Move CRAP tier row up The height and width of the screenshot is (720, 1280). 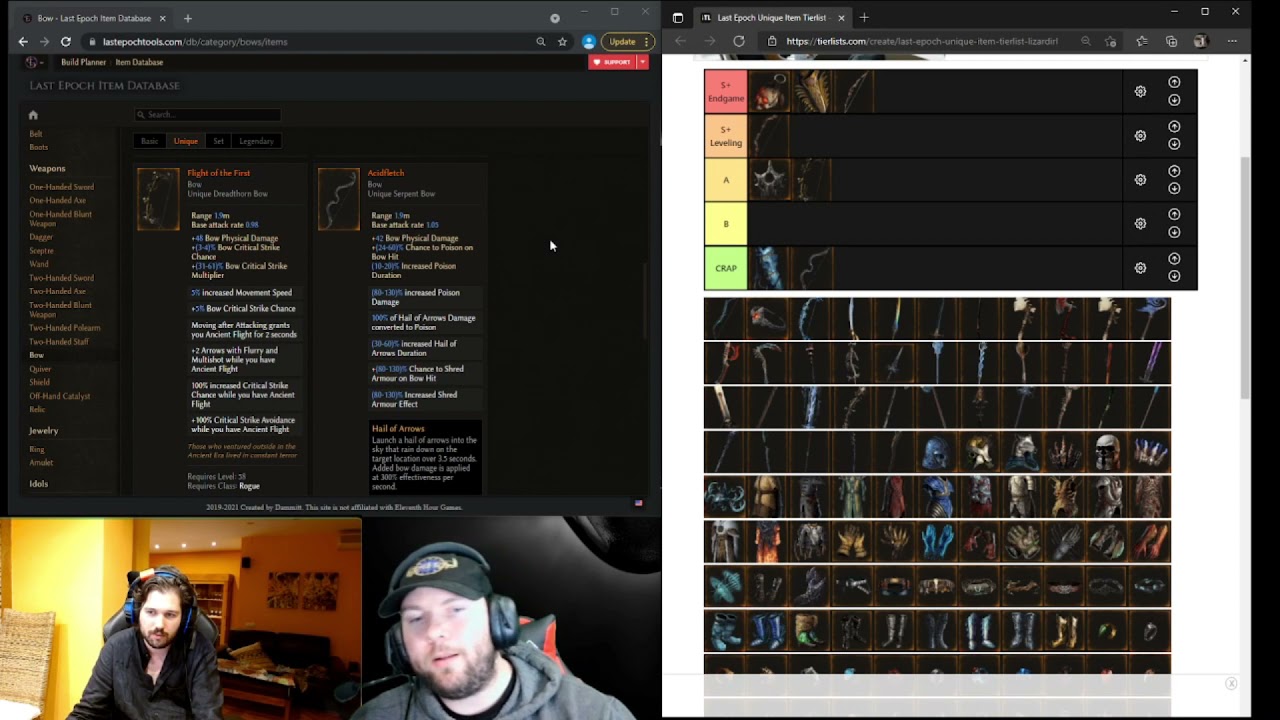1174,259
